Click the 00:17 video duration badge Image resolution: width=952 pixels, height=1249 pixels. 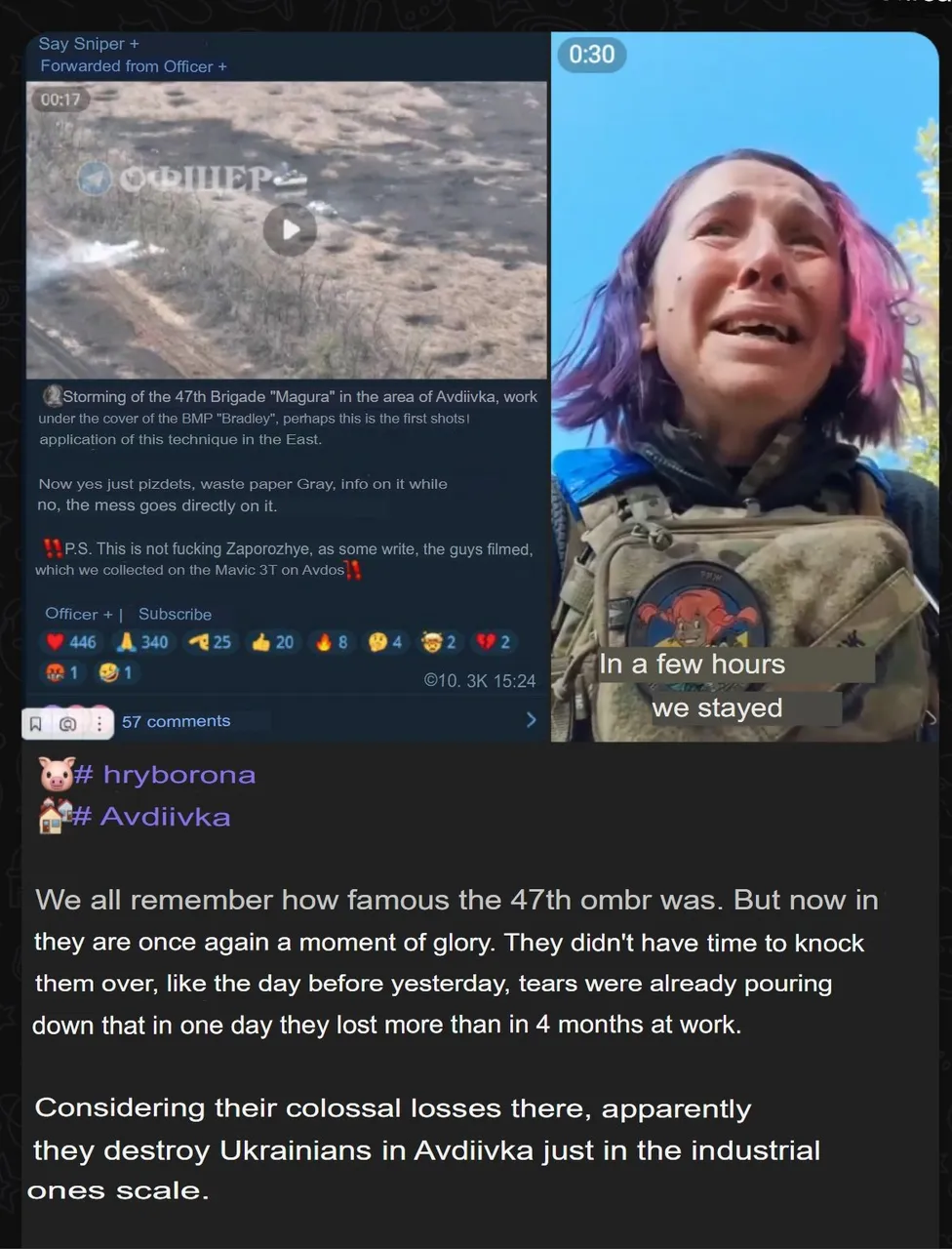point(60,99)
